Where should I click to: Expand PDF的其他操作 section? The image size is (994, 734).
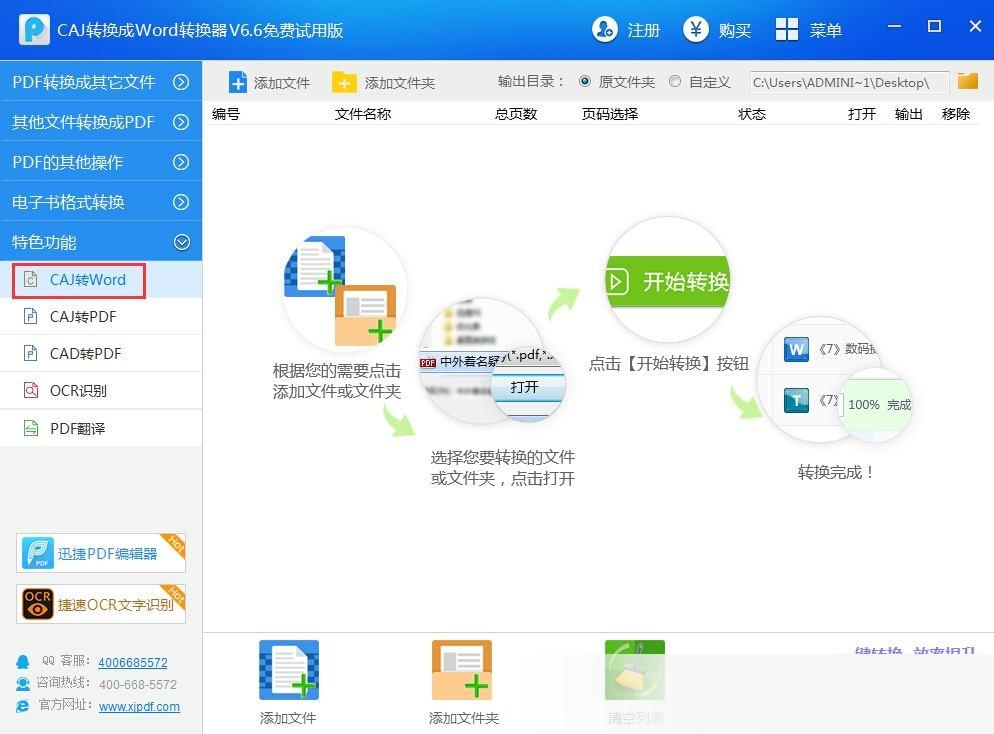point(101,162)
